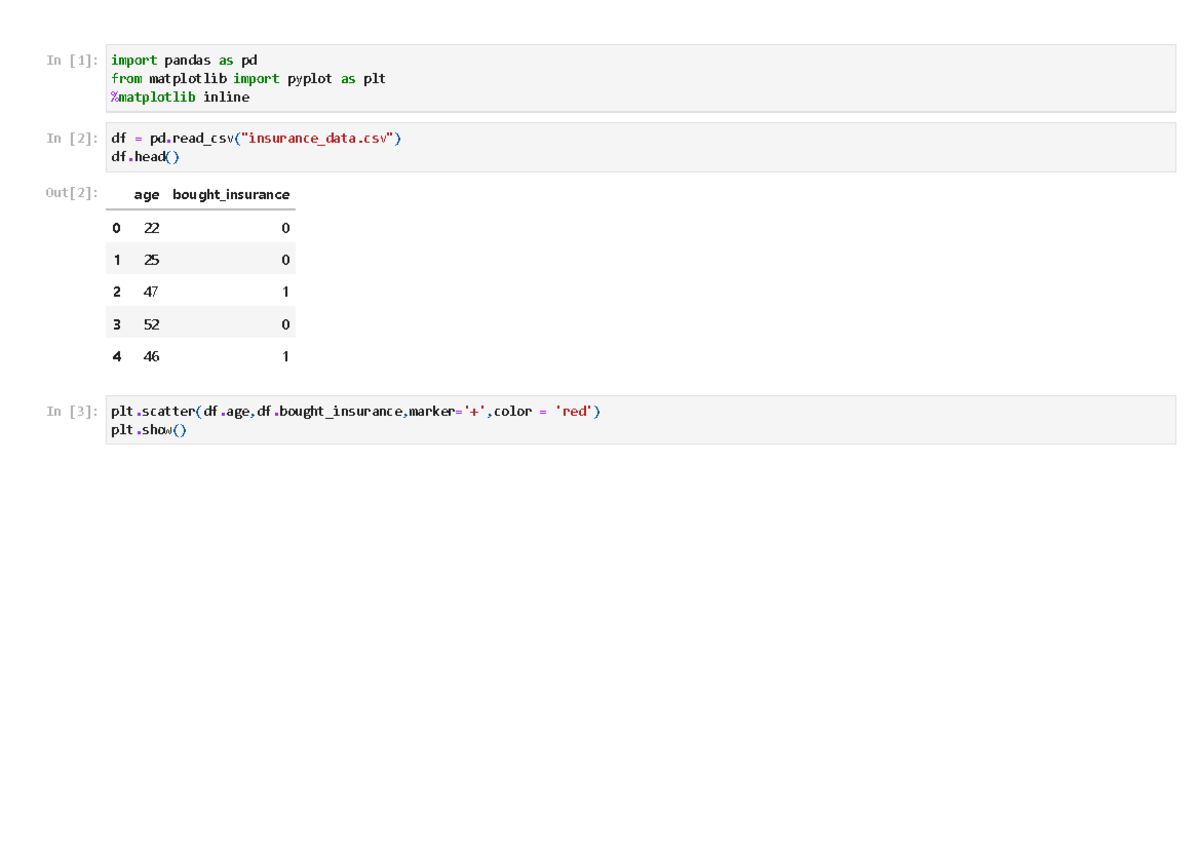Click the 'age' column header
This screenshot has height=848, width=1200.
pyautogui.click(x=146, y=194)
